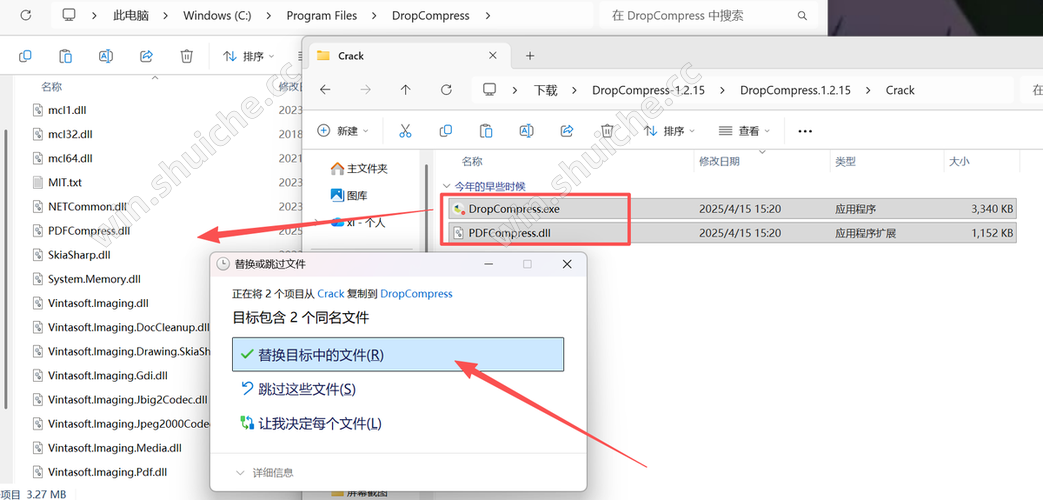Open the 新建 dropdown in the Crack window
Viewport: 1043px width, 500px height.
[x=343, y=131]
